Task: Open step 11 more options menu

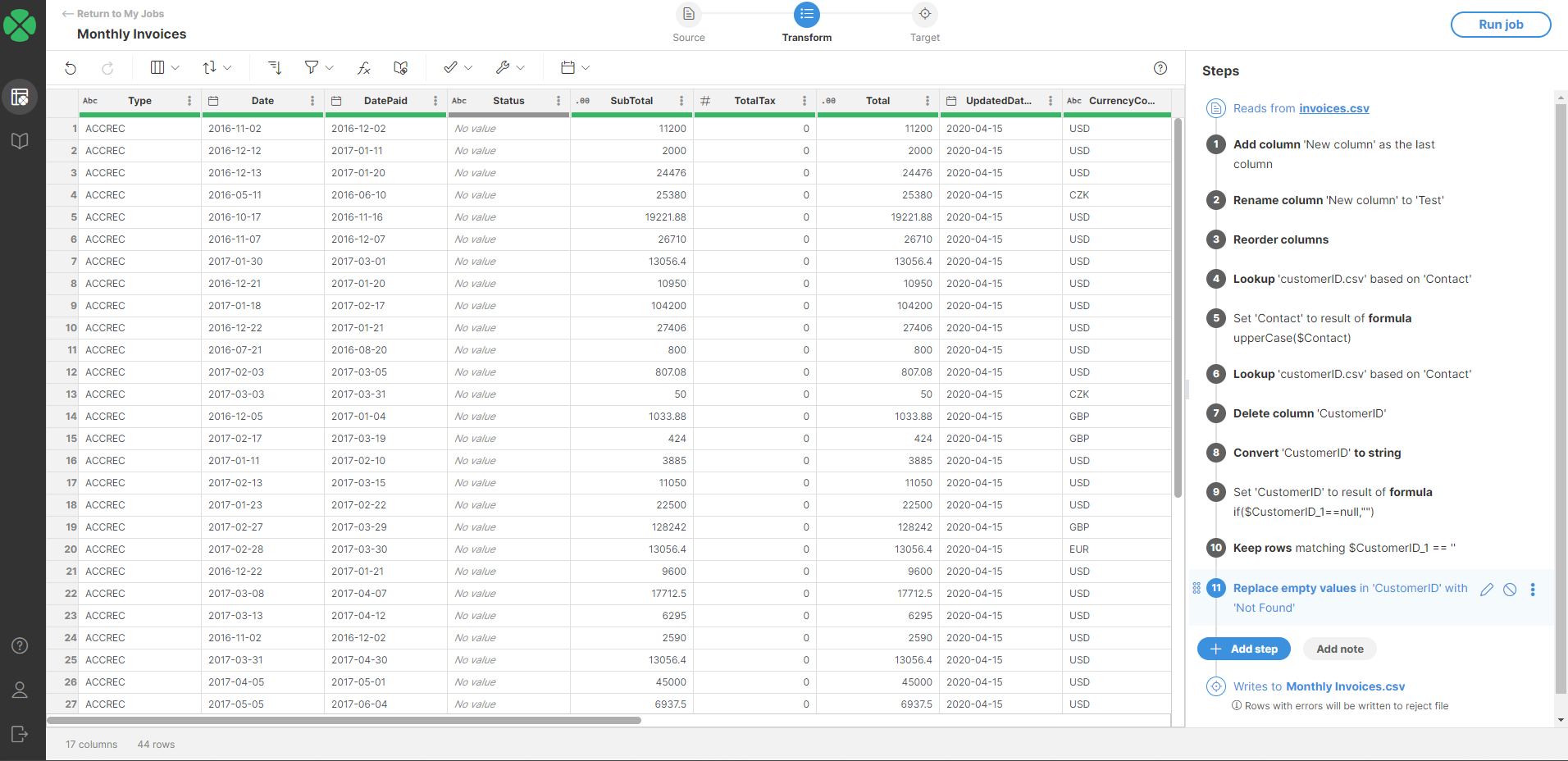Action: click(x=1533, y=590)
